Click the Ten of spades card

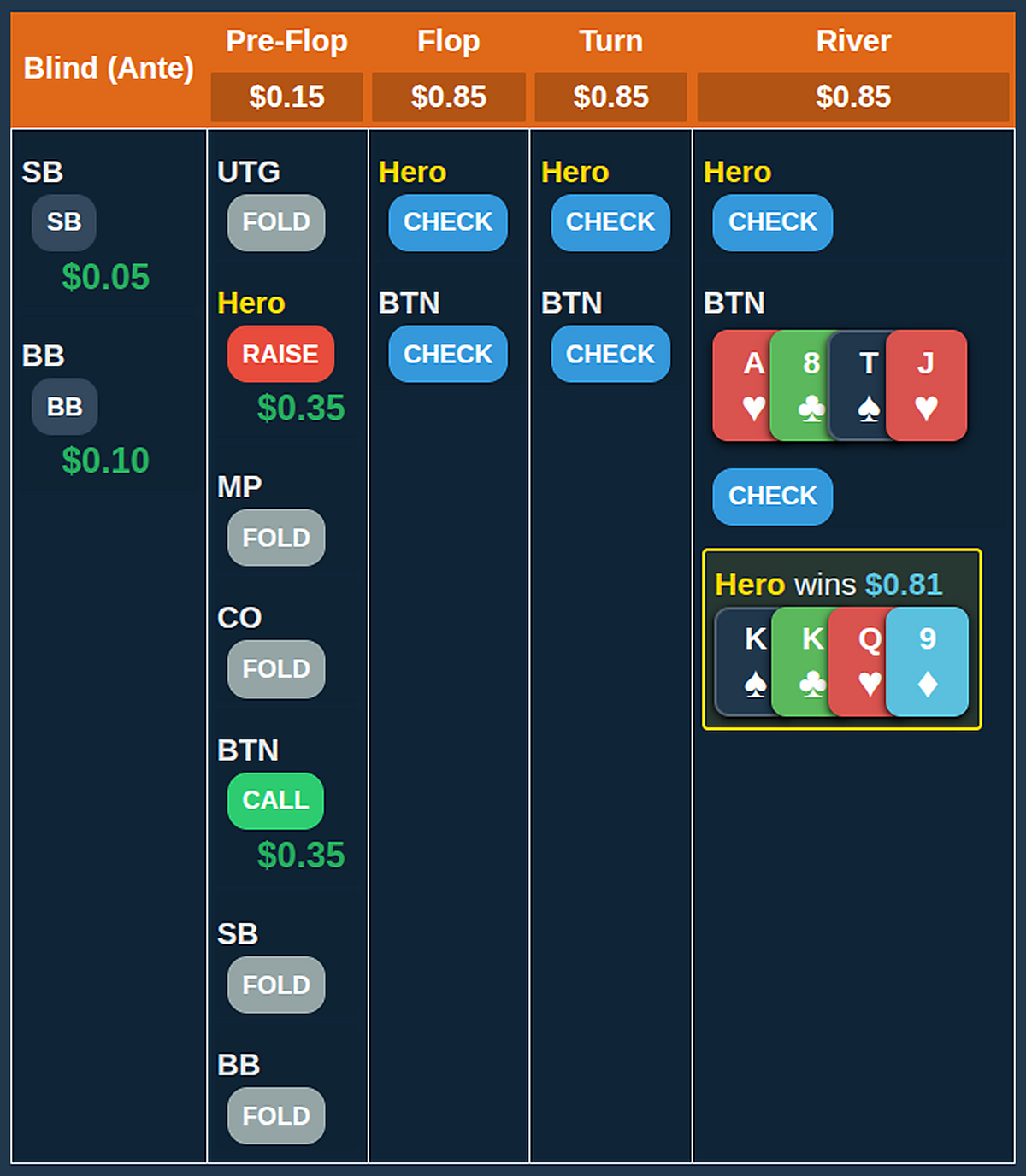pyautogui.click(x=858, y=385)
